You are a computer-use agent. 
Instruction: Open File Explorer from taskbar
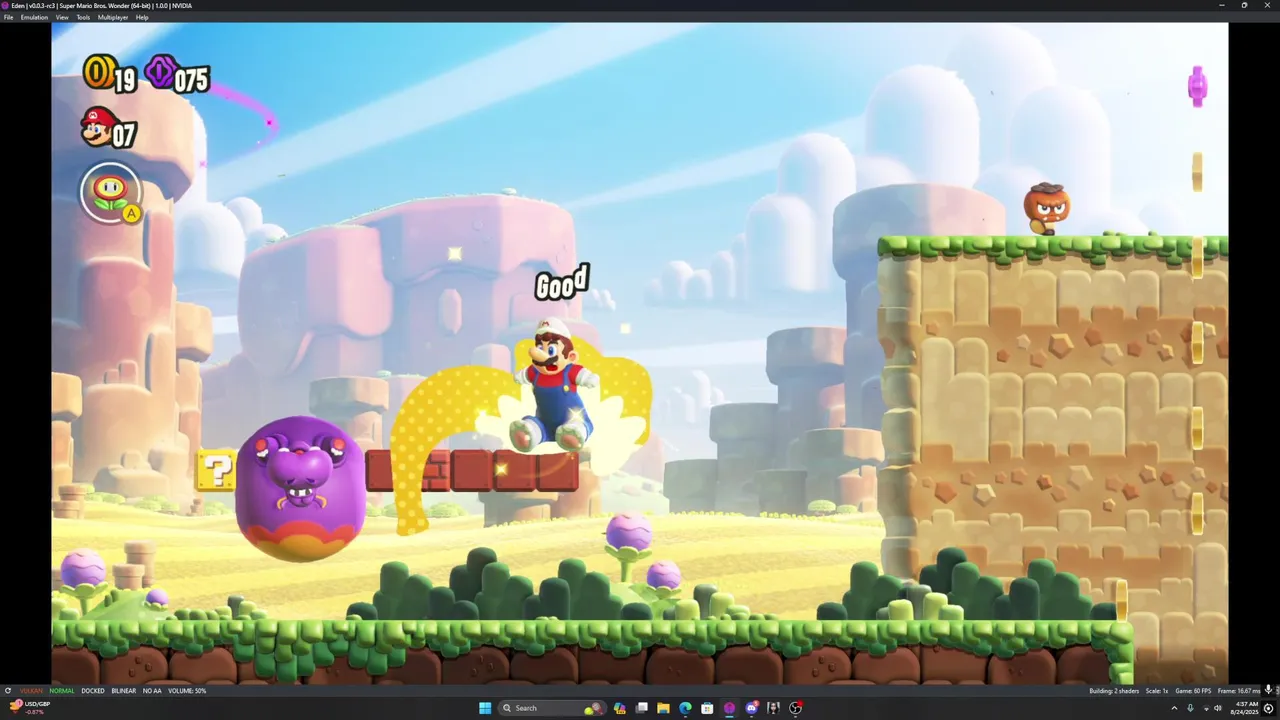coord(663,708)
